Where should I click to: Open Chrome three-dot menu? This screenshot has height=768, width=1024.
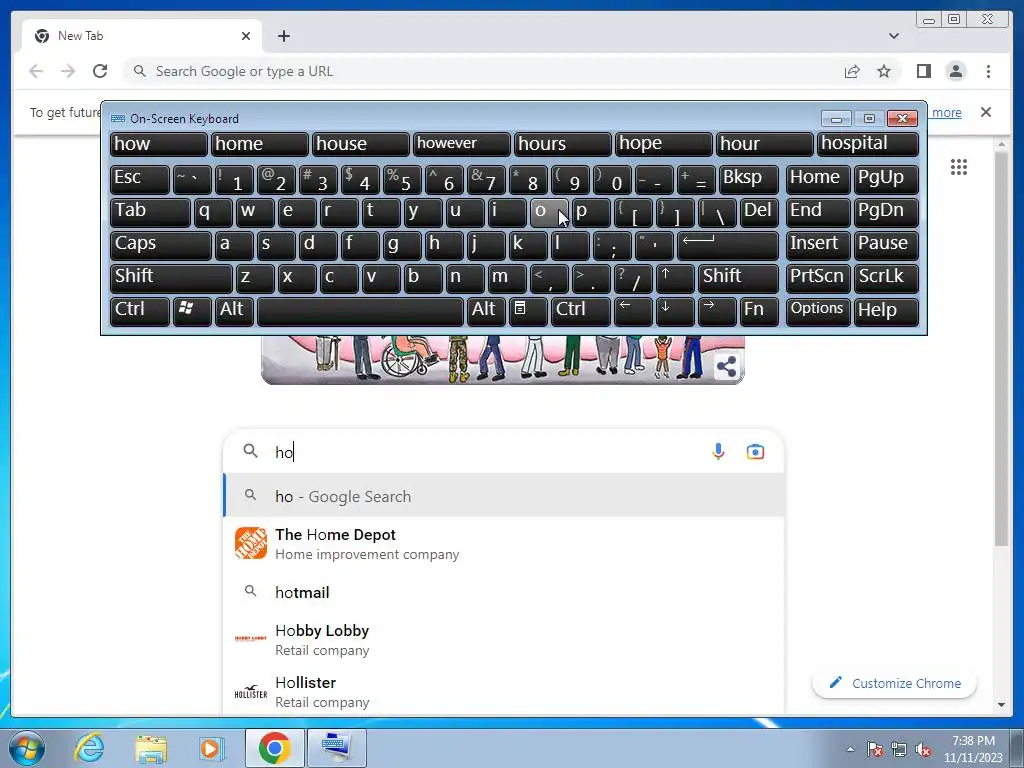pyautogui.click(x=988, y=71)
